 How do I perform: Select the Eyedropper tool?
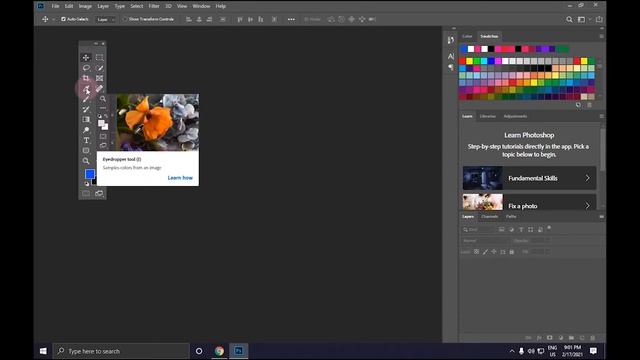tap(86, 89)
